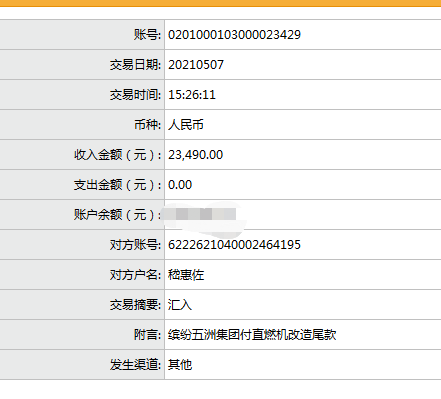The width and height of the screenshot is (441, 399).
Task: Click the blurred account balance value
Action: click(203, 214)
